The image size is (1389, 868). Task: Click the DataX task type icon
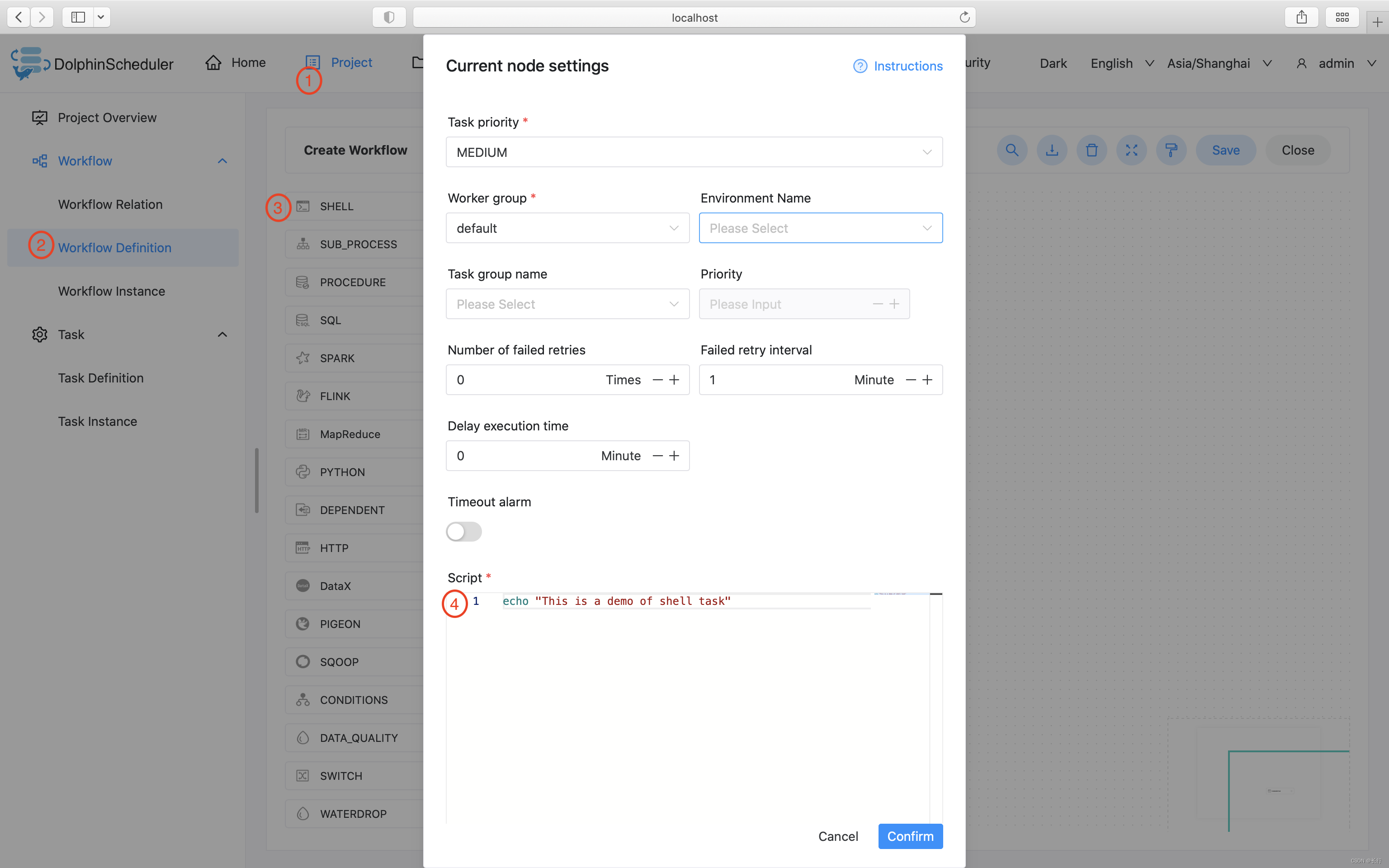302,585
